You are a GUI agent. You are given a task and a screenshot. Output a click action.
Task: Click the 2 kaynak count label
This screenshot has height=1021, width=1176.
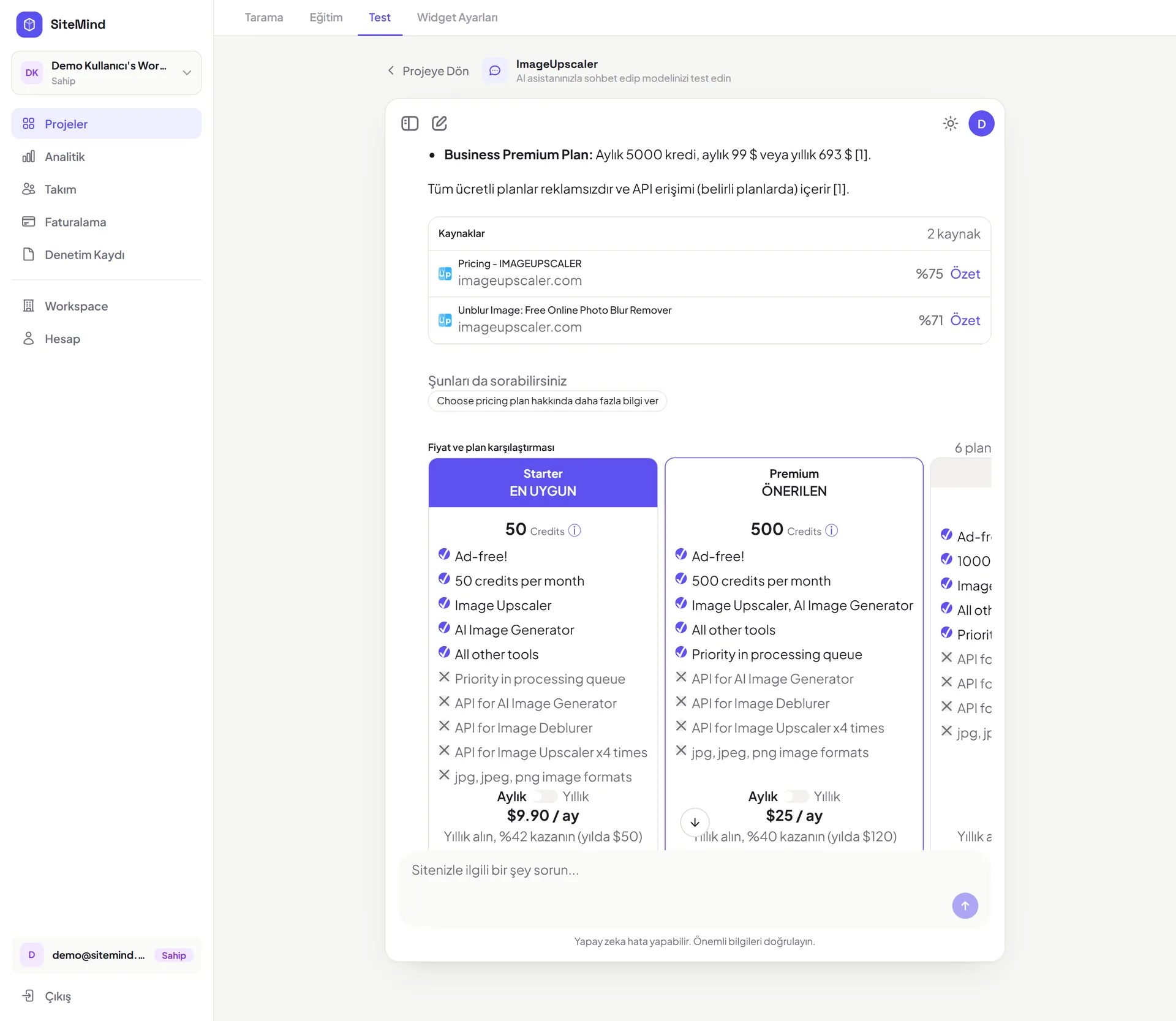[x=953, y=234]
